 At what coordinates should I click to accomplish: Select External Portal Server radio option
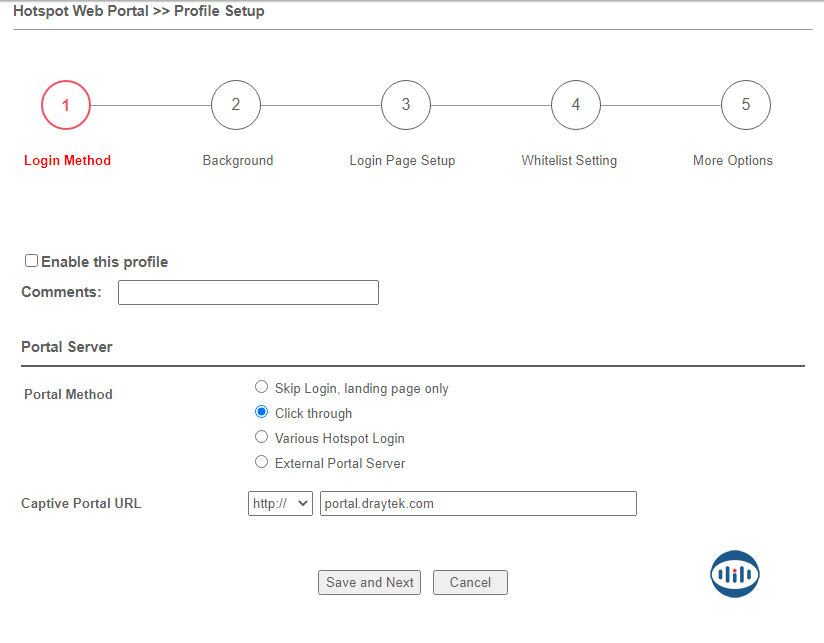point(262,462)
